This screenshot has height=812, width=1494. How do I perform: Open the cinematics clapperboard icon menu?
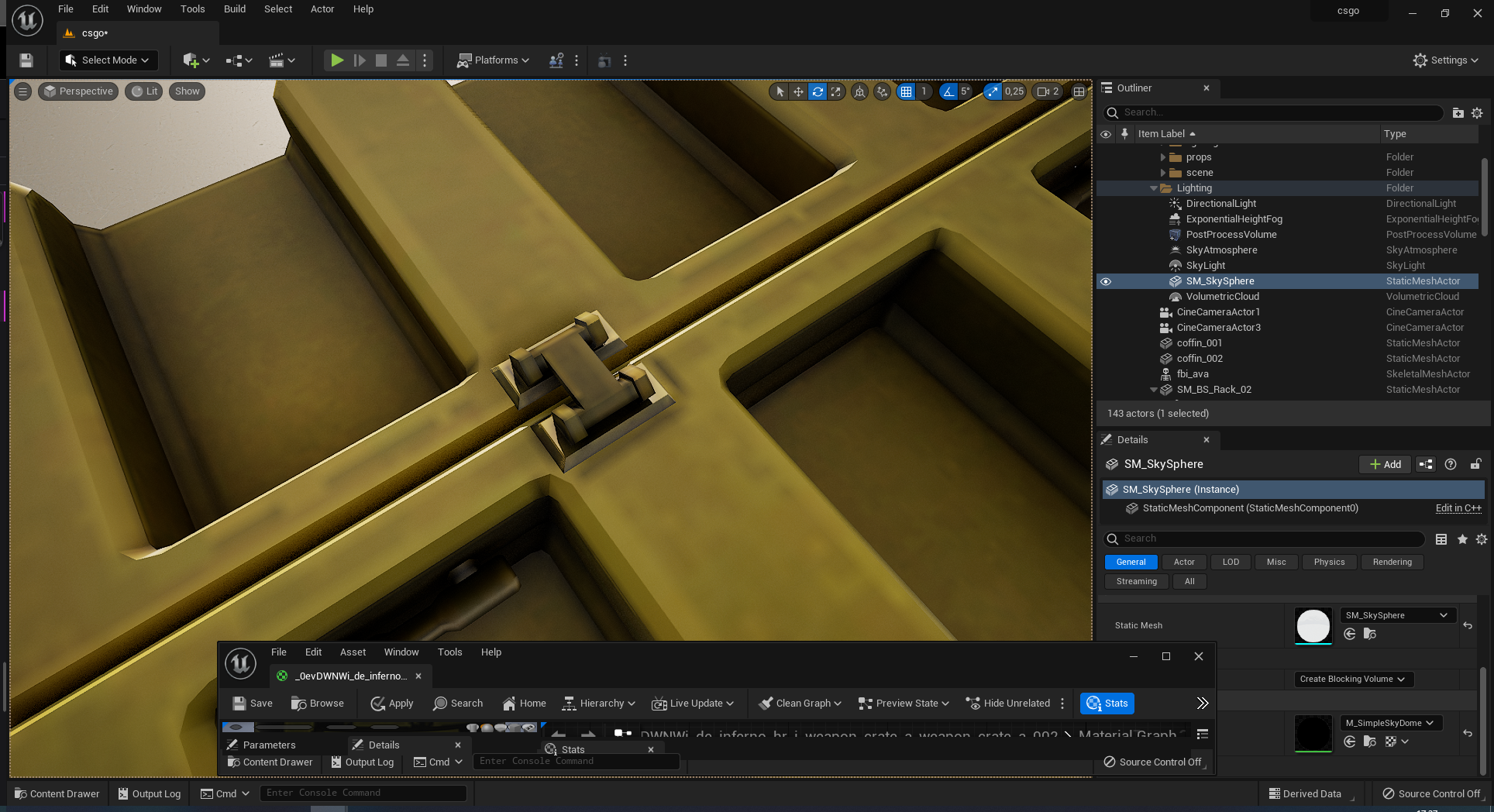[281, 60]
